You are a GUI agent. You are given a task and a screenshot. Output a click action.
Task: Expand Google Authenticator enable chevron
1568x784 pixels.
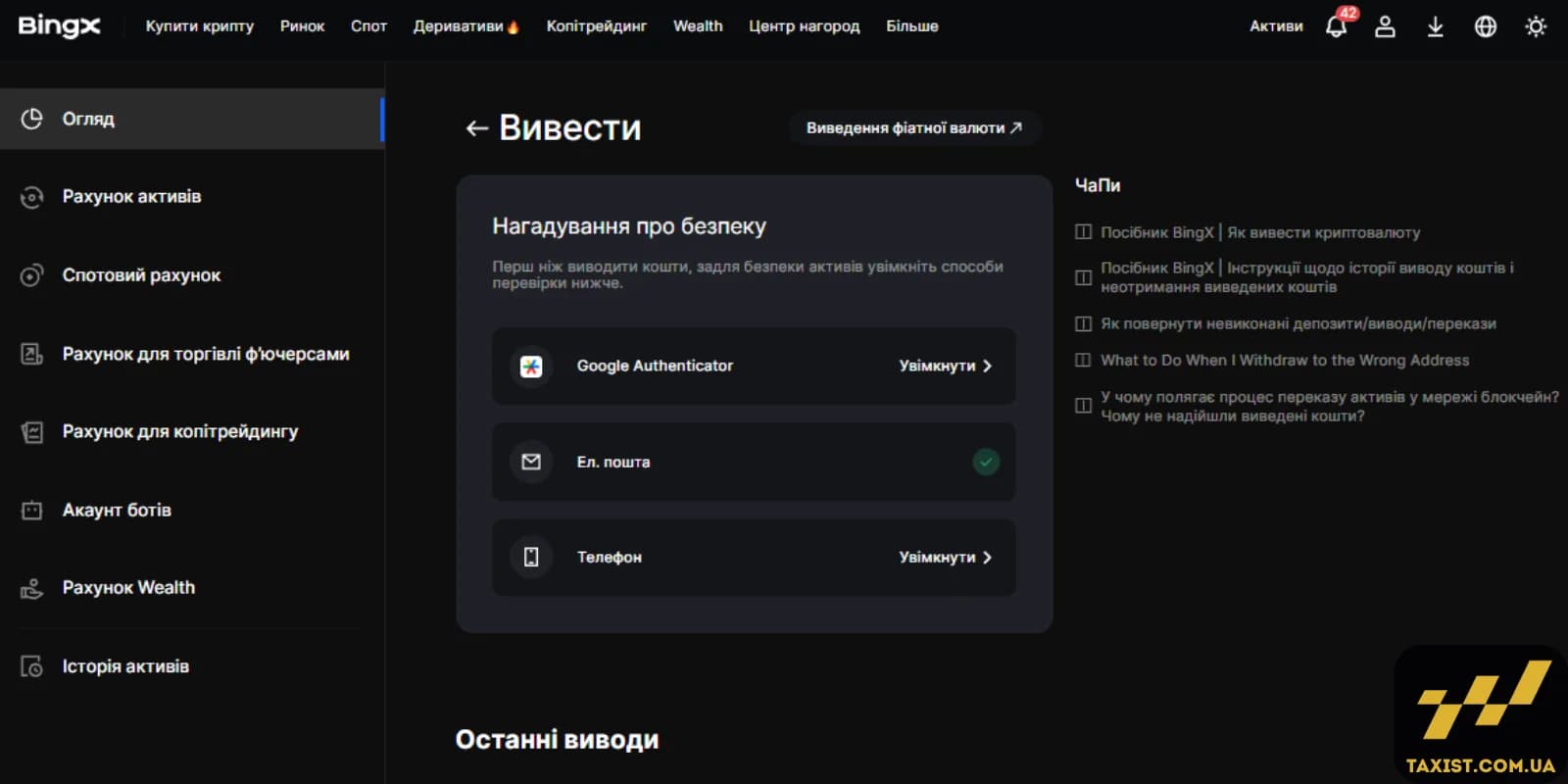tap(987, 366)
